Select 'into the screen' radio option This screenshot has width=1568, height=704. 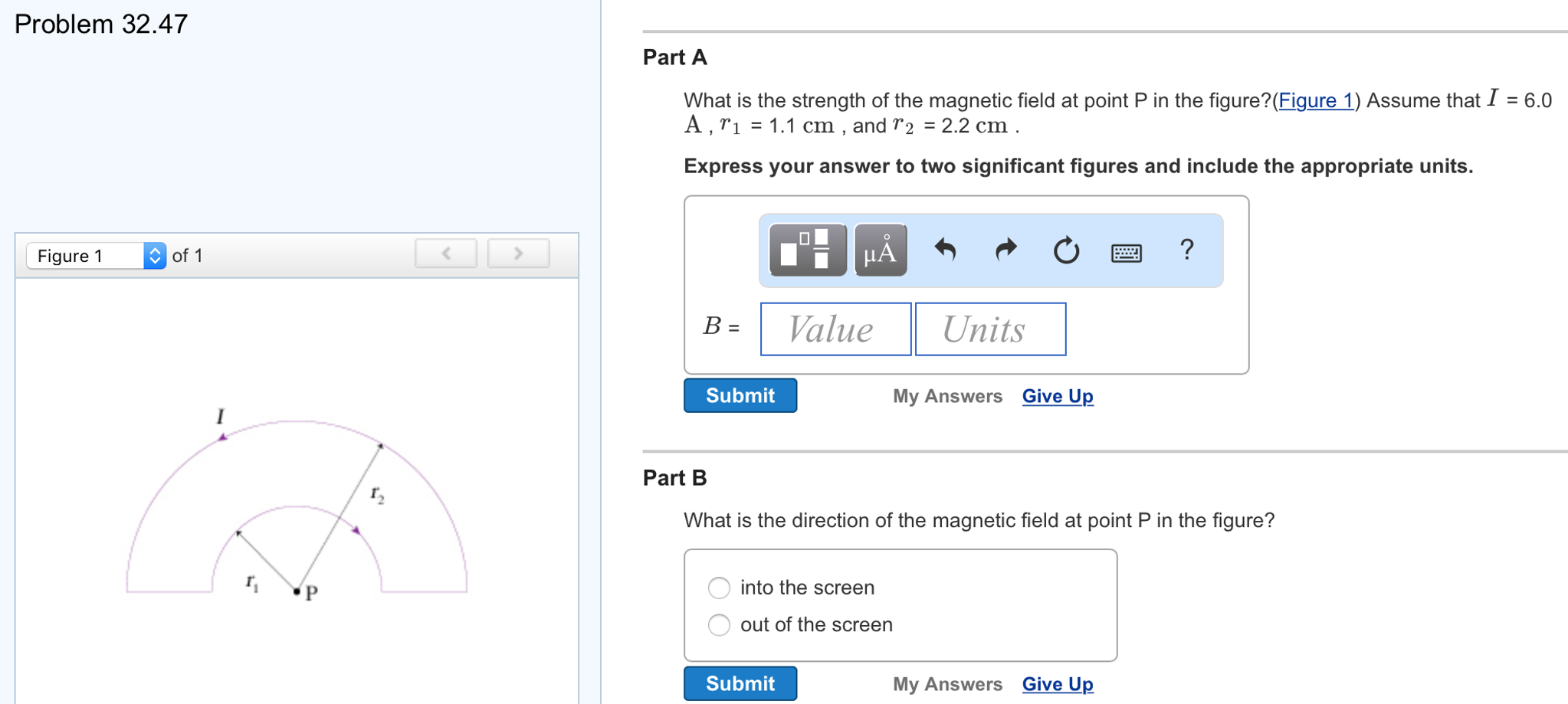(x=719, y=588)
